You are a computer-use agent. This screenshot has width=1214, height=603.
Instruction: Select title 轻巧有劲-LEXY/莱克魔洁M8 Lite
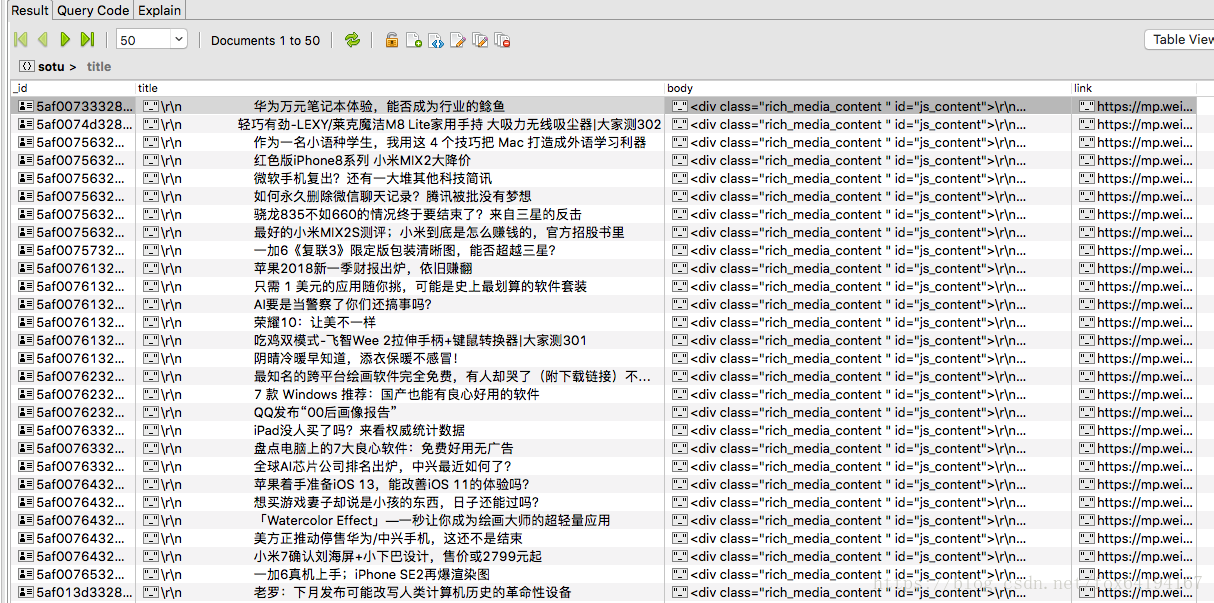pos(449,124)
